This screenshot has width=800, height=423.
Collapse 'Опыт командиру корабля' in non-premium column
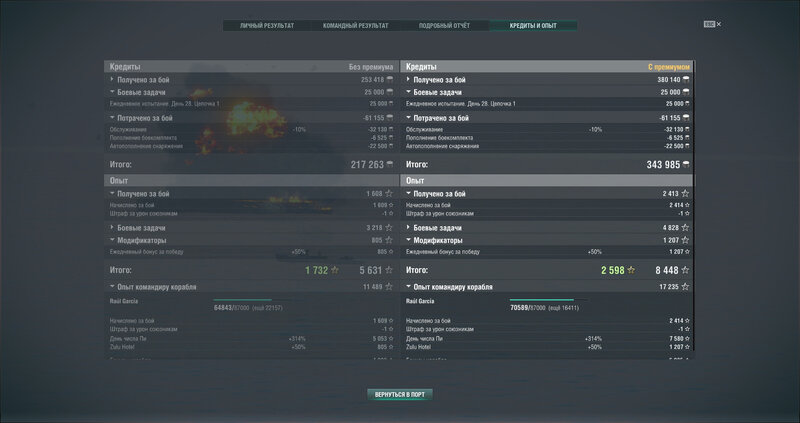click(x=112, y=287)
